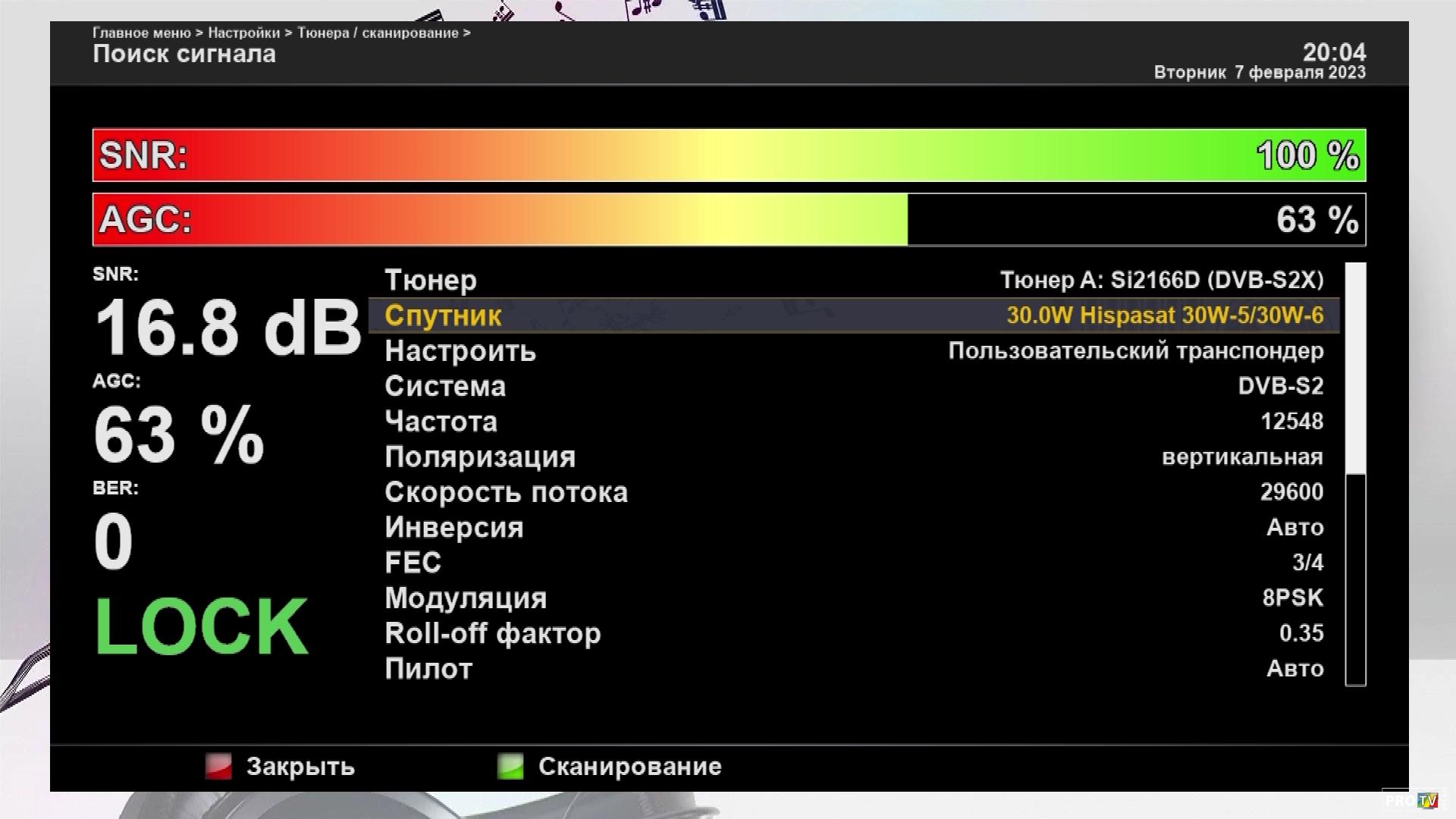The height and width of the screenshot is (819, 1456).
Task: Click the PRO TV logo watermark
Action: pyautogui.click(x=1412, y=800)
